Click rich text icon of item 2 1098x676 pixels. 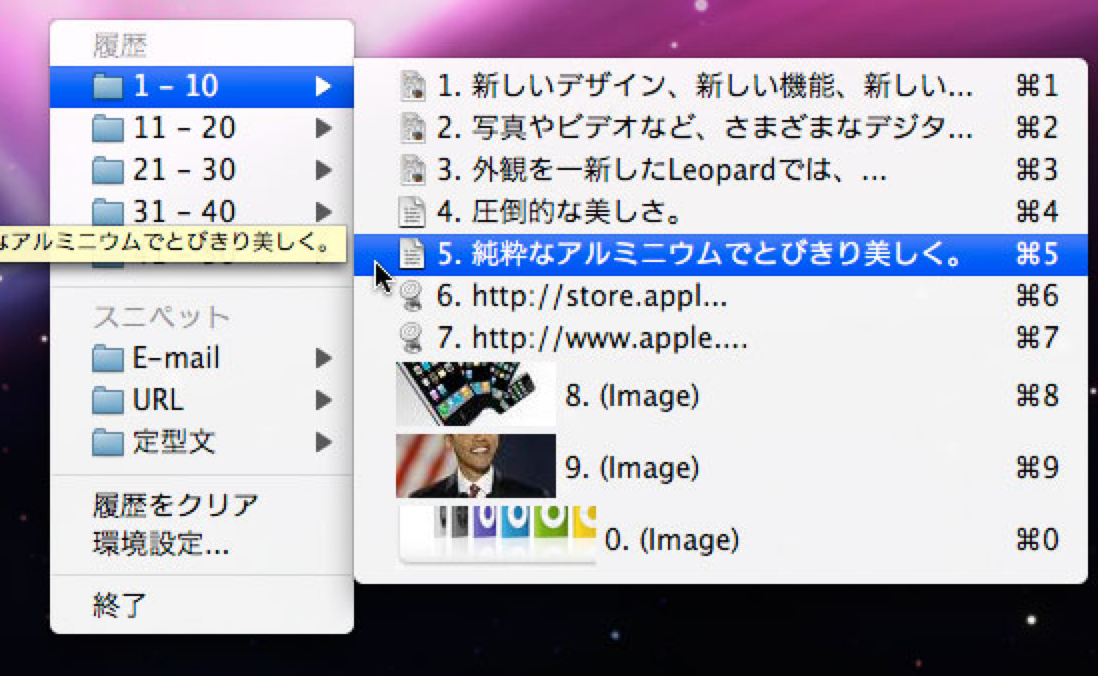pyautogui.click(x=412, y=128)
